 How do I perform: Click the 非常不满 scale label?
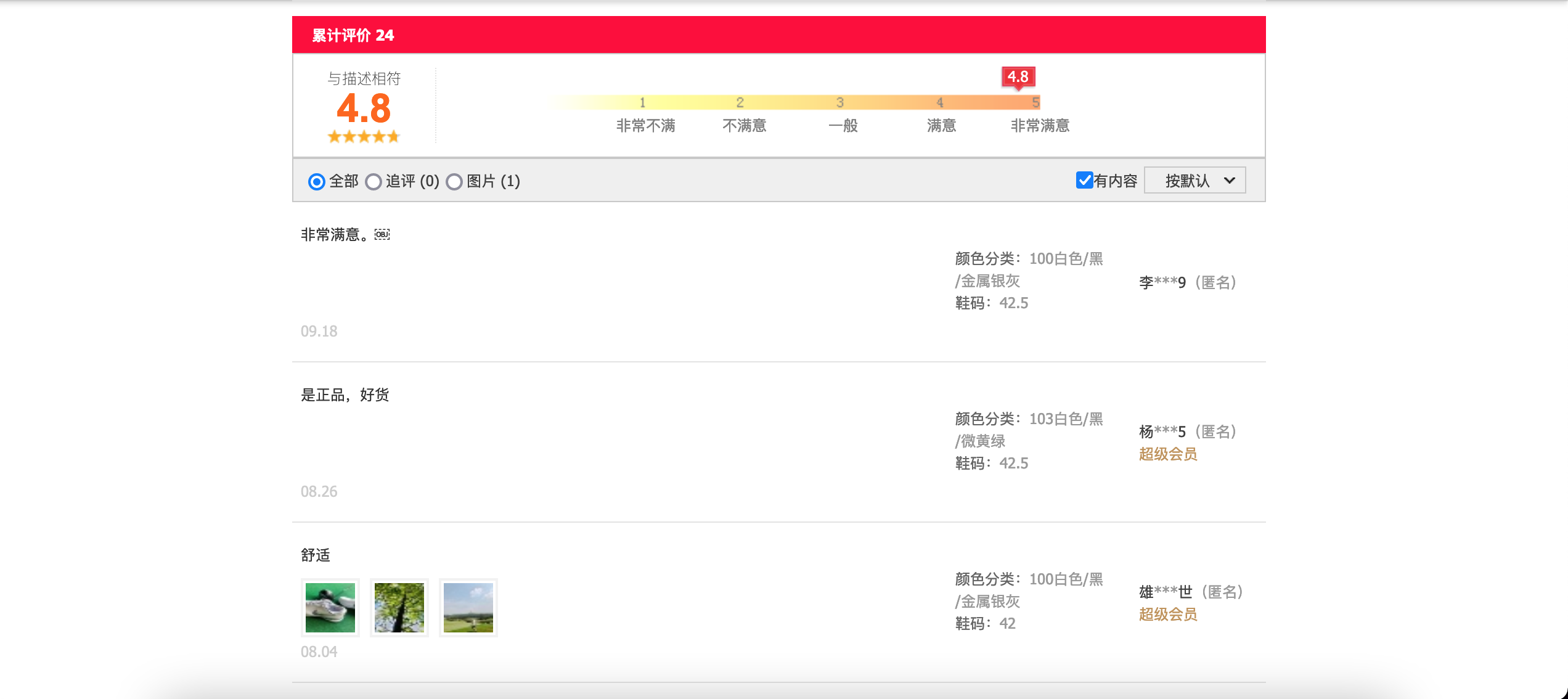click(646, 126)
